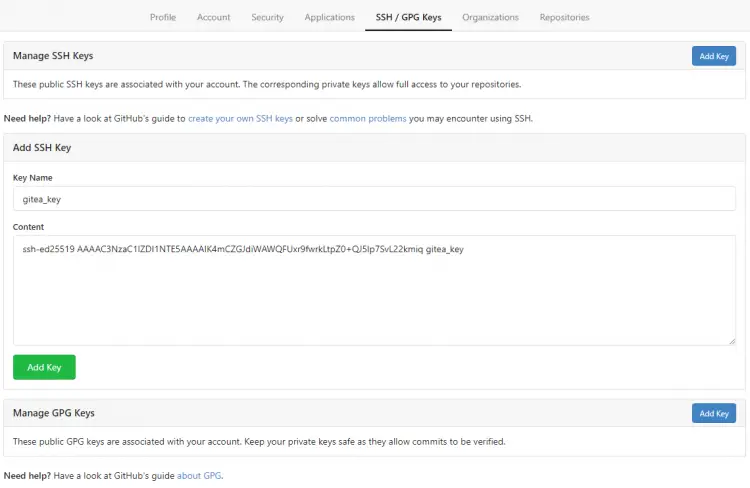This screenshot has width=750, height=488.
Task: Click the SSH keys description sentence
Action: click(267, 84)
